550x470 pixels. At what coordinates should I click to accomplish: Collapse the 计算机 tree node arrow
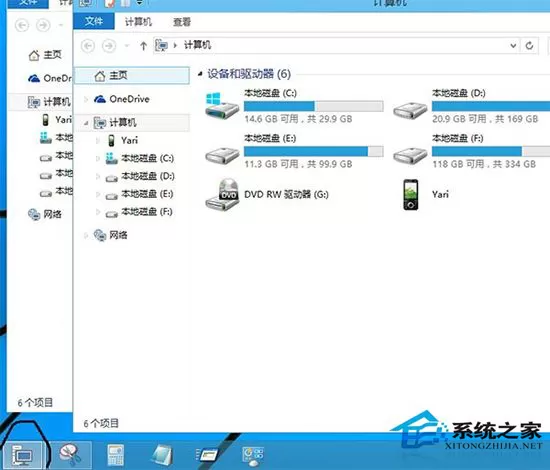(x=86, y=123)
